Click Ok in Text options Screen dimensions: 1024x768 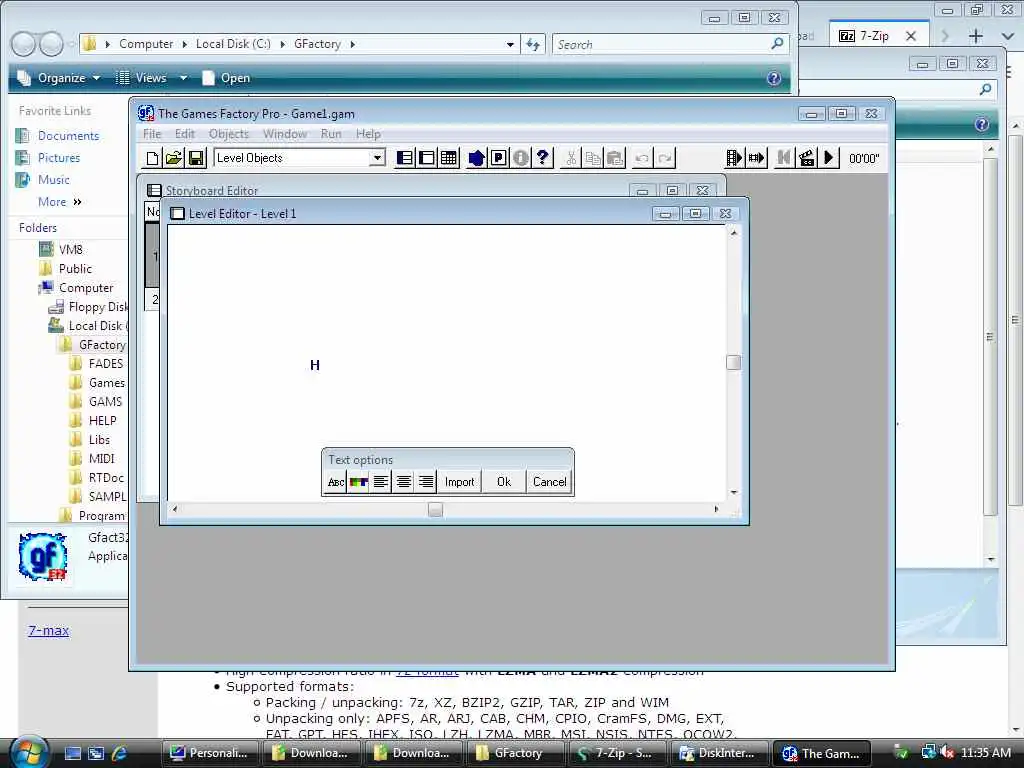tap(504, 482)
